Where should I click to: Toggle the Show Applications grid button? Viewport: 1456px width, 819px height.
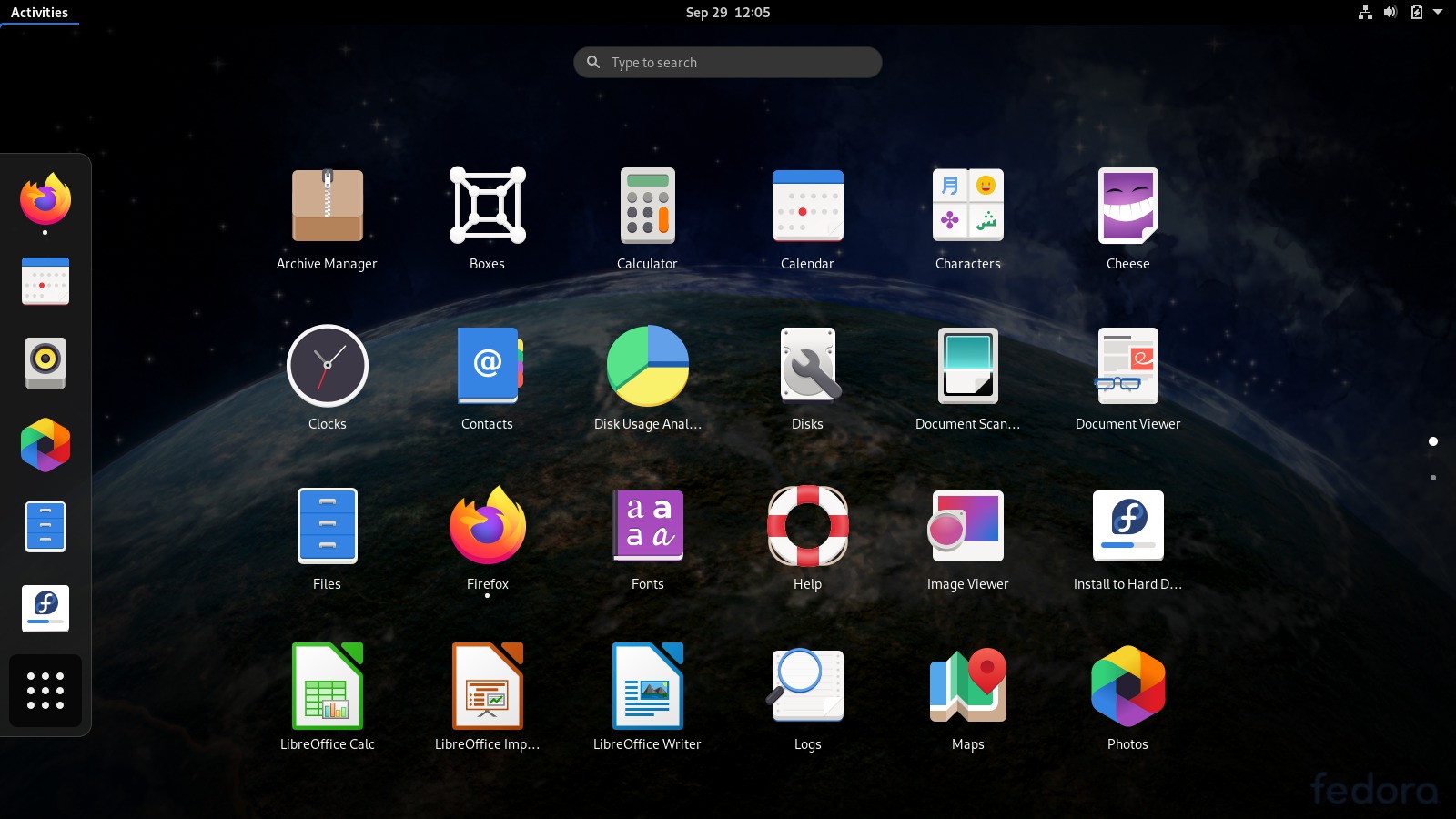[x=45, y=691]
